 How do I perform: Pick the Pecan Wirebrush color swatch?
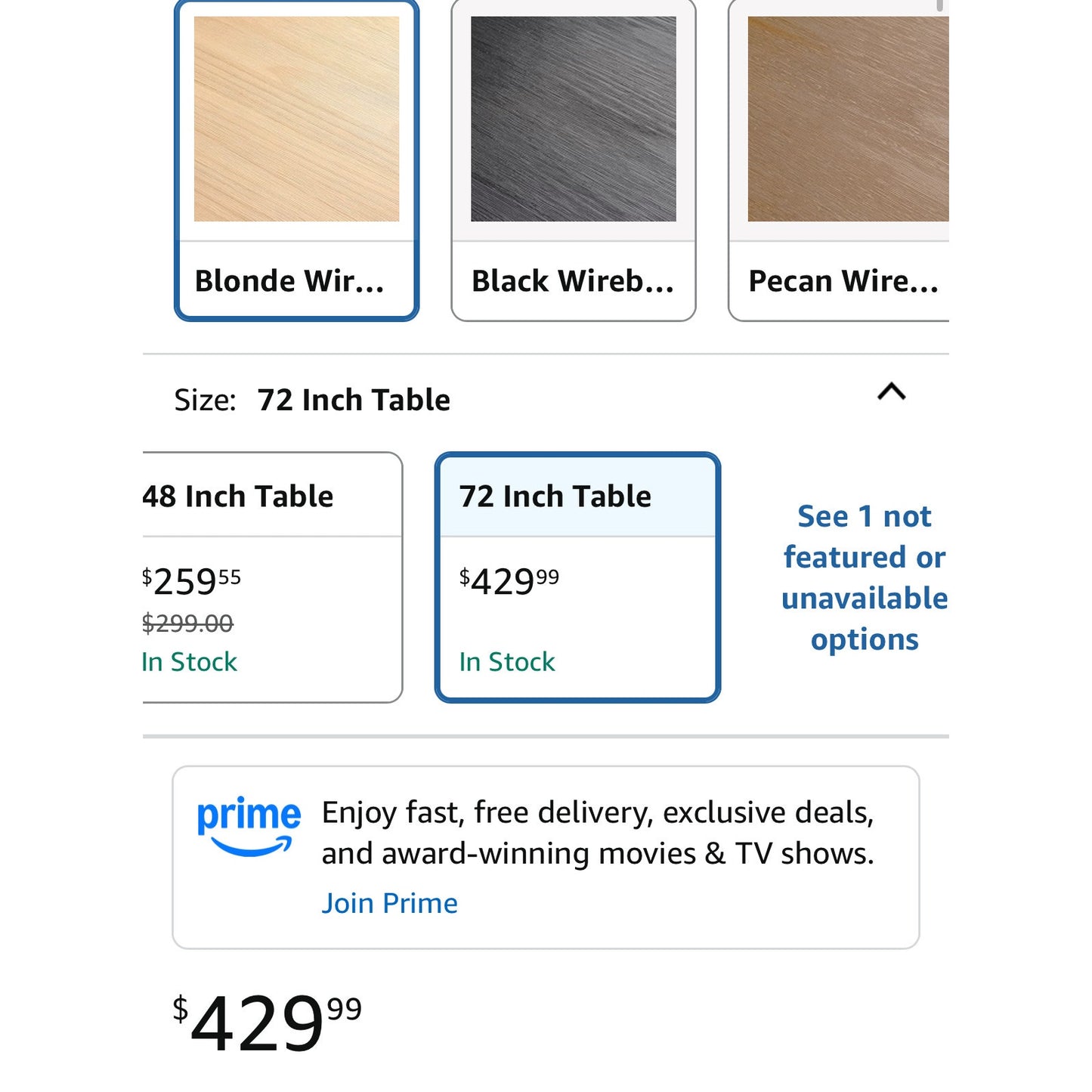(838, 160)
